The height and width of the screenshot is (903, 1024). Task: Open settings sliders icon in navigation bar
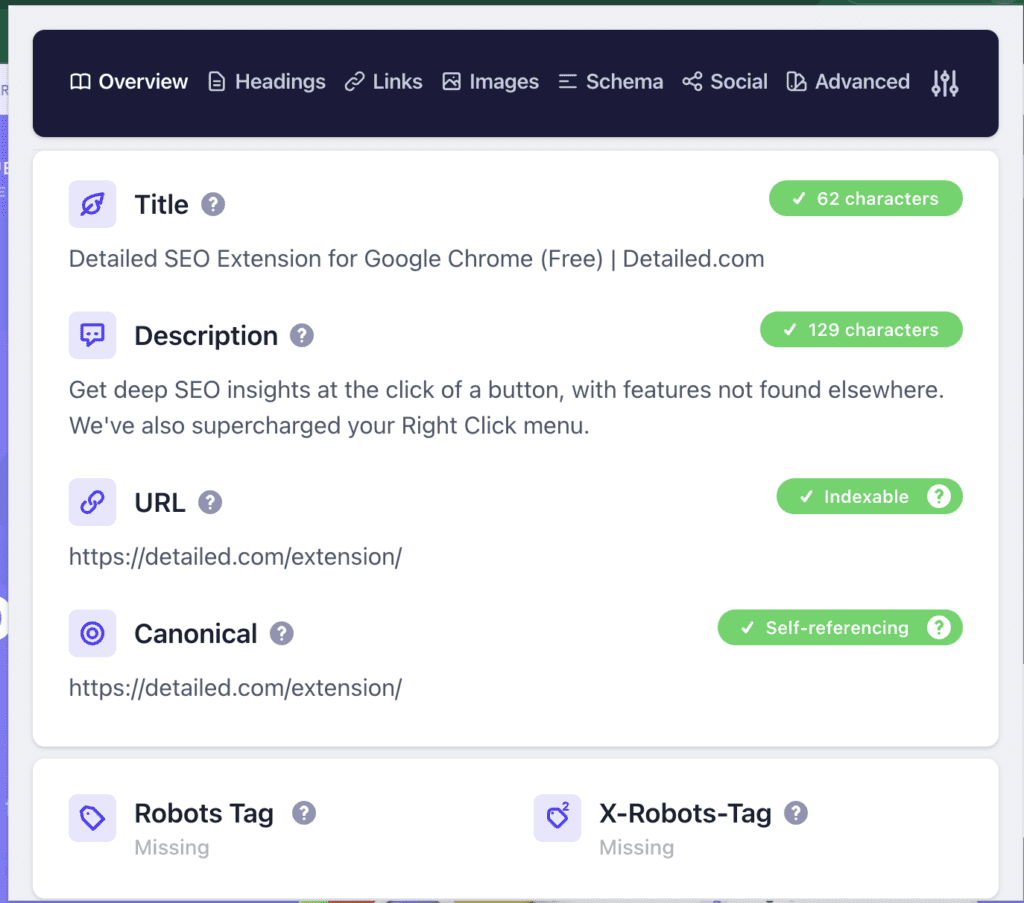(x=944, y=83)
